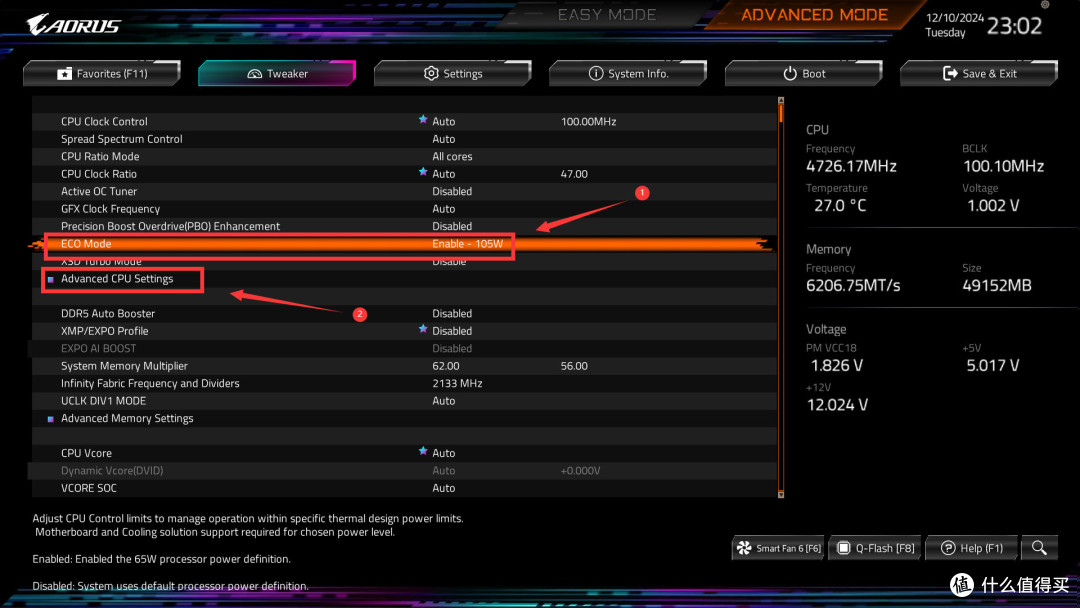Open the System Info info icon
The width and height of the screenshot is (1080, 608).
(x=597, y=72)
